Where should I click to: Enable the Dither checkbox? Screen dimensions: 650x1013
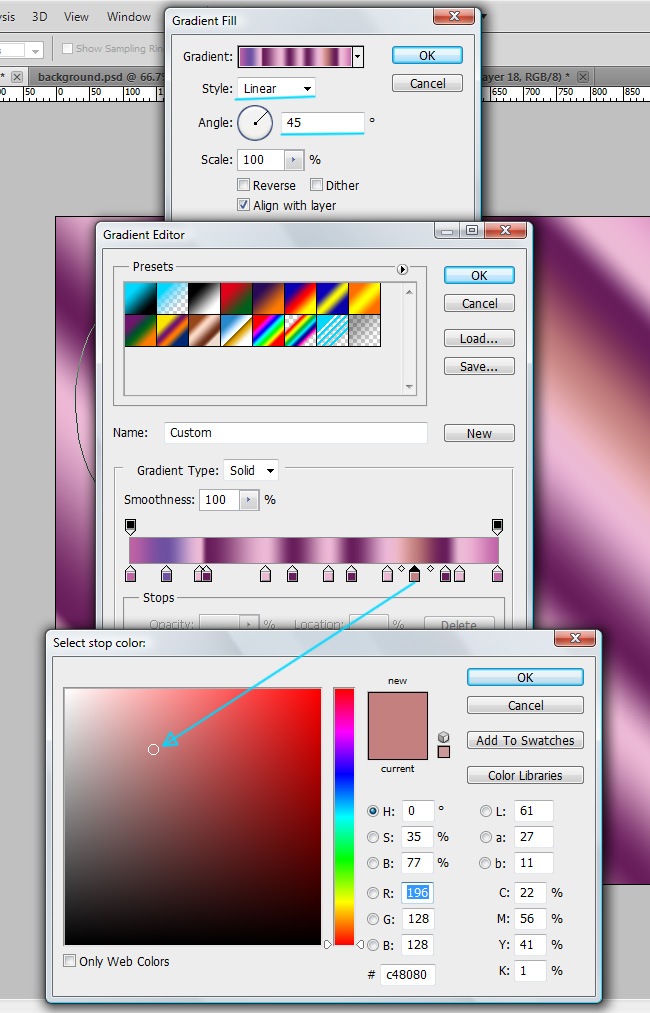(317, 185)
